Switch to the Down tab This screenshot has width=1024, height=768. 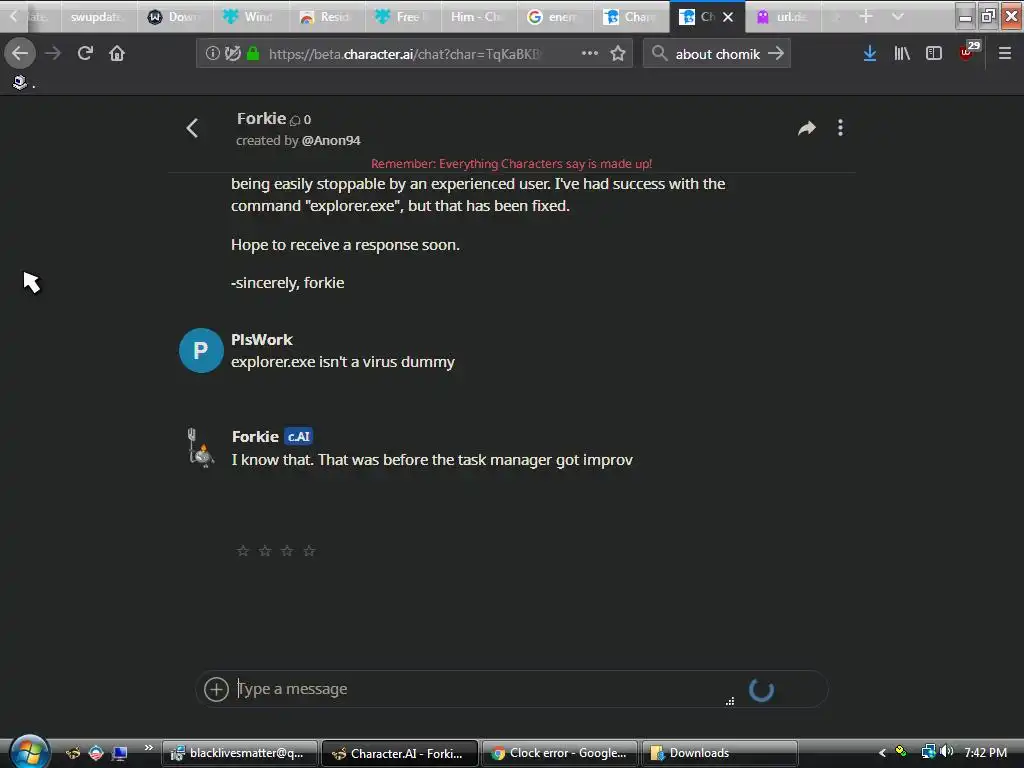point(175,17)
